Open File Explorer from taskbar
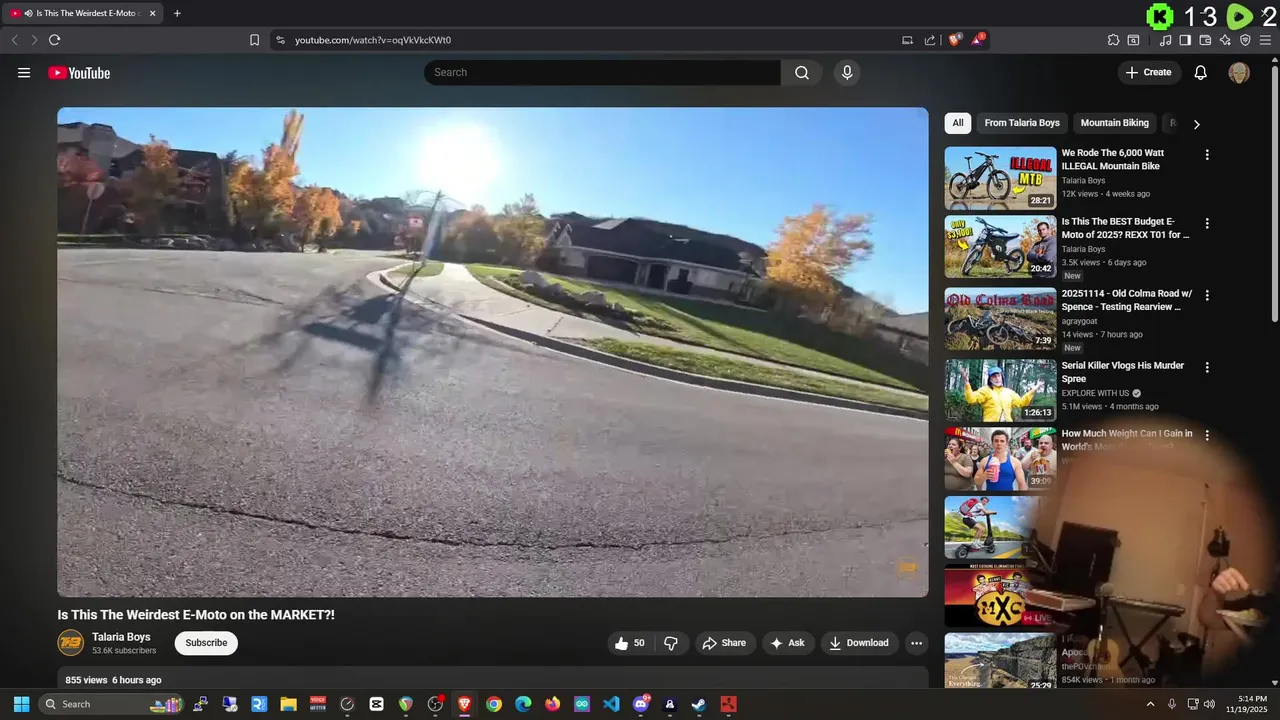The image size is (1280, 720). point(288,704)
